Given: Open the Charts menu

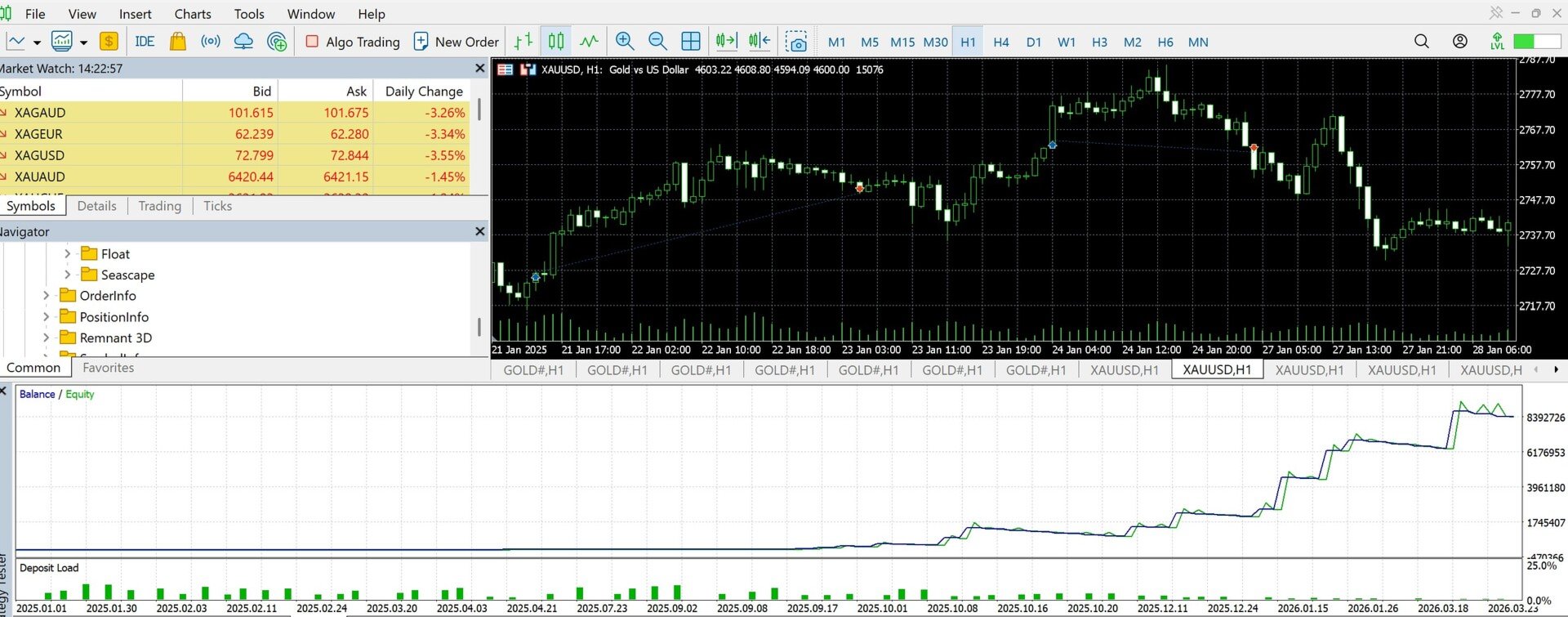Looking at the screenshot, I should click(193, 14).
